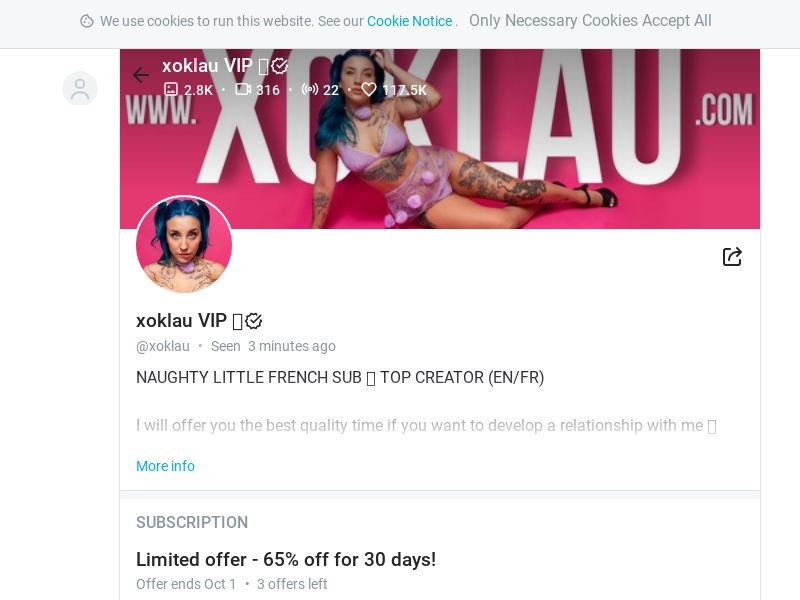This screenshot has height=600, width=800.
Task: Click the cookie icon in the banner
Action: pyautogui.click(x=87, y=21)
